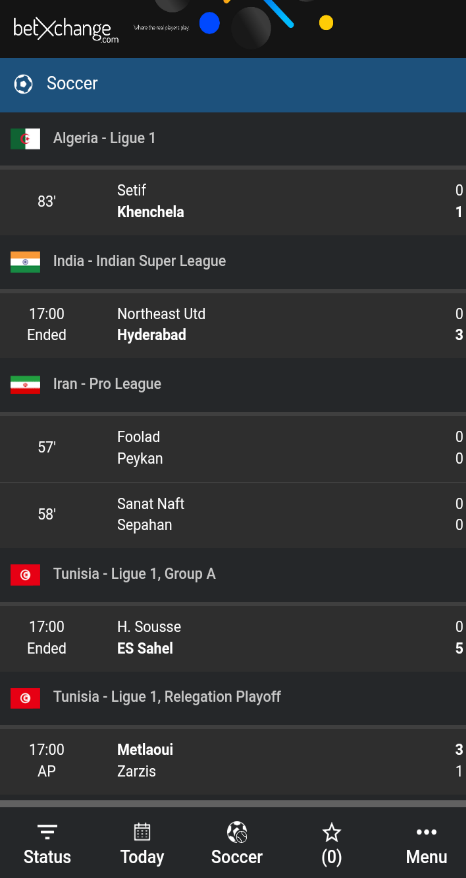This screenshot has height=878, width=466.
Task: Open Northeast Utd vs Hyderabad match
Action: pyautogui.click(x=233, y=325)
